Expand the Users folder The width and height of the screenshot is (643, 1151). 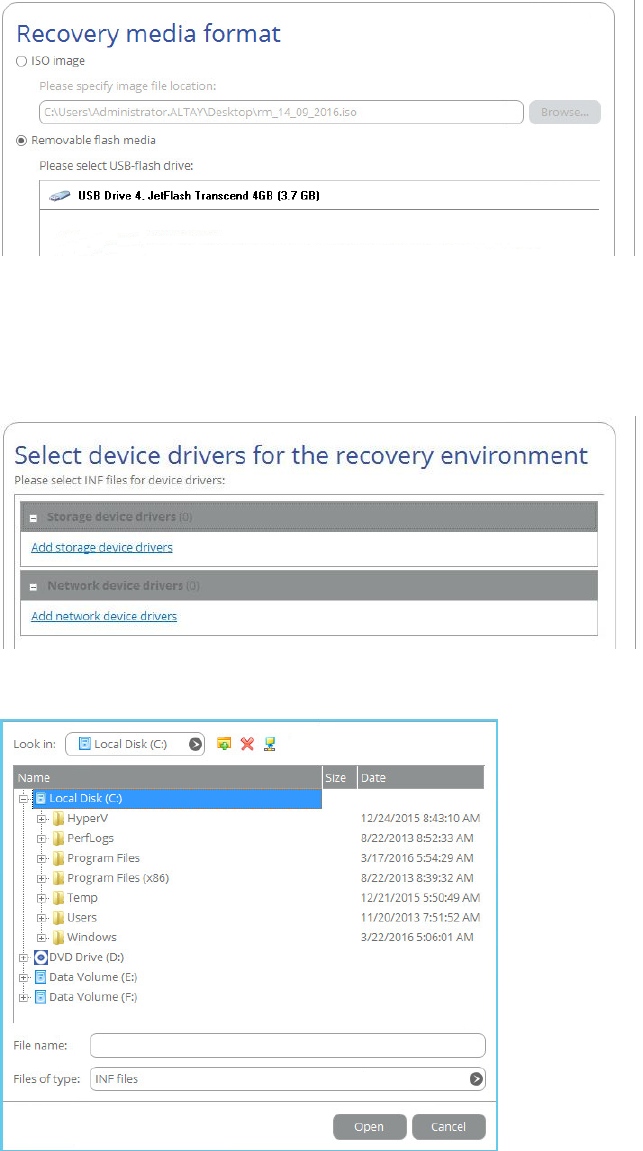[42, 918]
